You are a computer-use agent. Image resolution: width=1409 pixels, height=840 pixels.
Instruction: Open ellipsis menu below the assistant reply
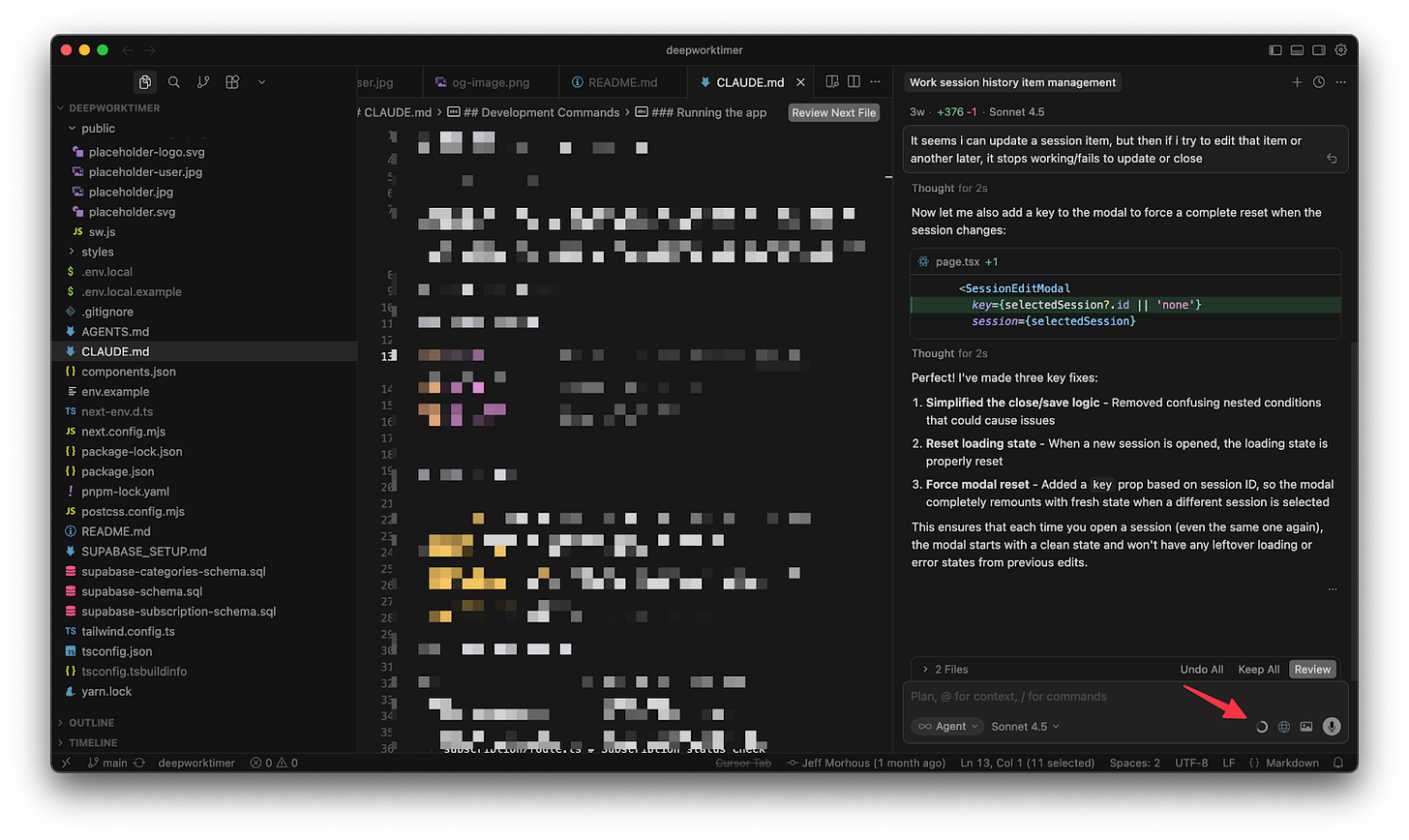1333,589
